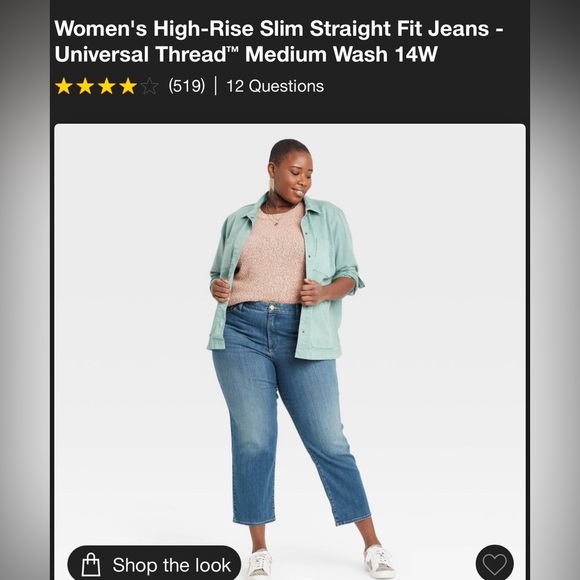Click the first yellow rating star

[64, 86]
